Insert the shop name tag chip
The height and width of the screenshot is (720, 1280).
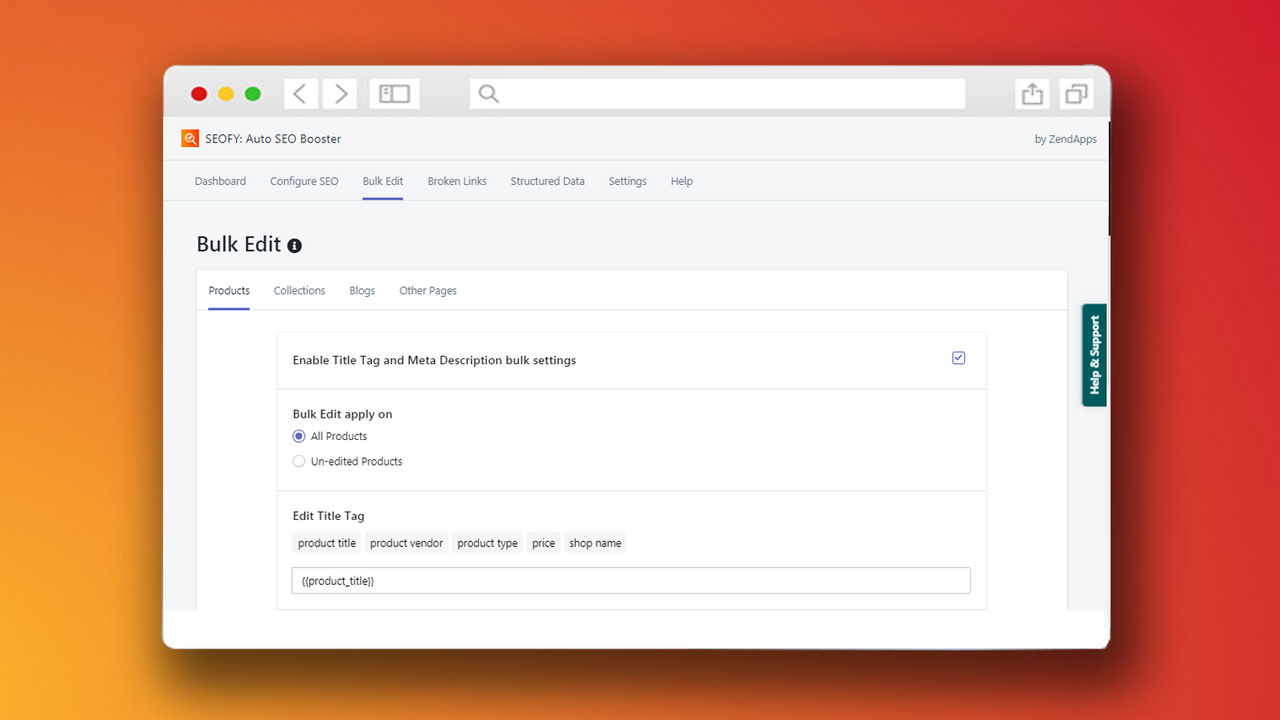[x=595, y=543]
